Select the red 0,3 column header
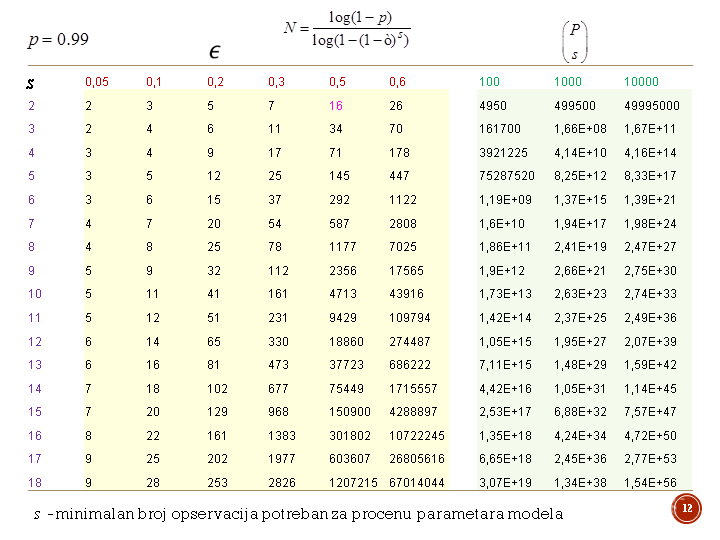 [276, 82]
